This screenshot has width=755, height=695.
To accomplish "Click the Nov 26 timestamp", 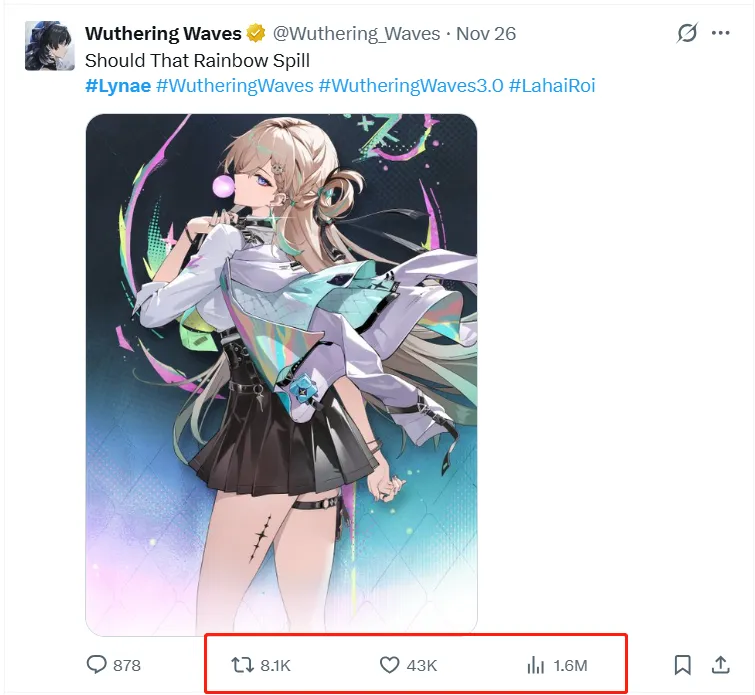I will pyautogui.click(x=486, y=34).
